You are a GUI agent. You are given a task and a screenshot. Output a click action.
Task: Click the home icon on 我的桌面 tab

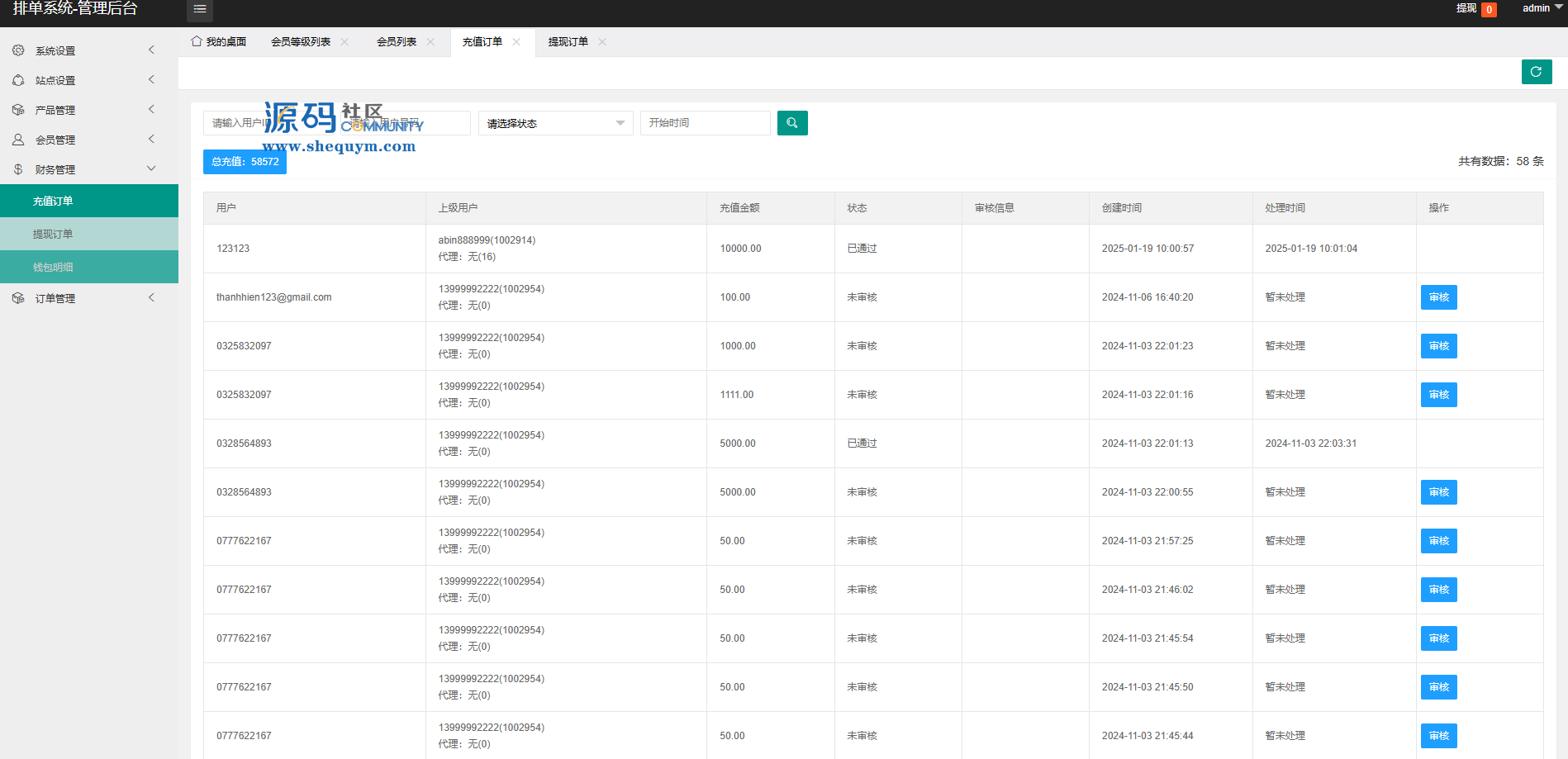197,41
